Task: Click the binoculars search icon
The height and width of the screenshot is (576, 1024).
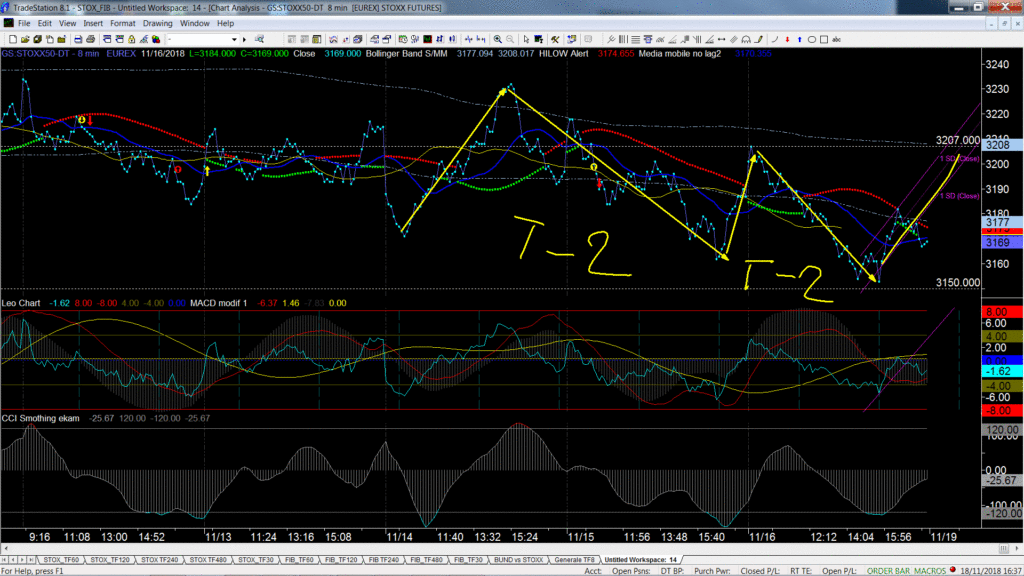Action: tap(259, 39)
